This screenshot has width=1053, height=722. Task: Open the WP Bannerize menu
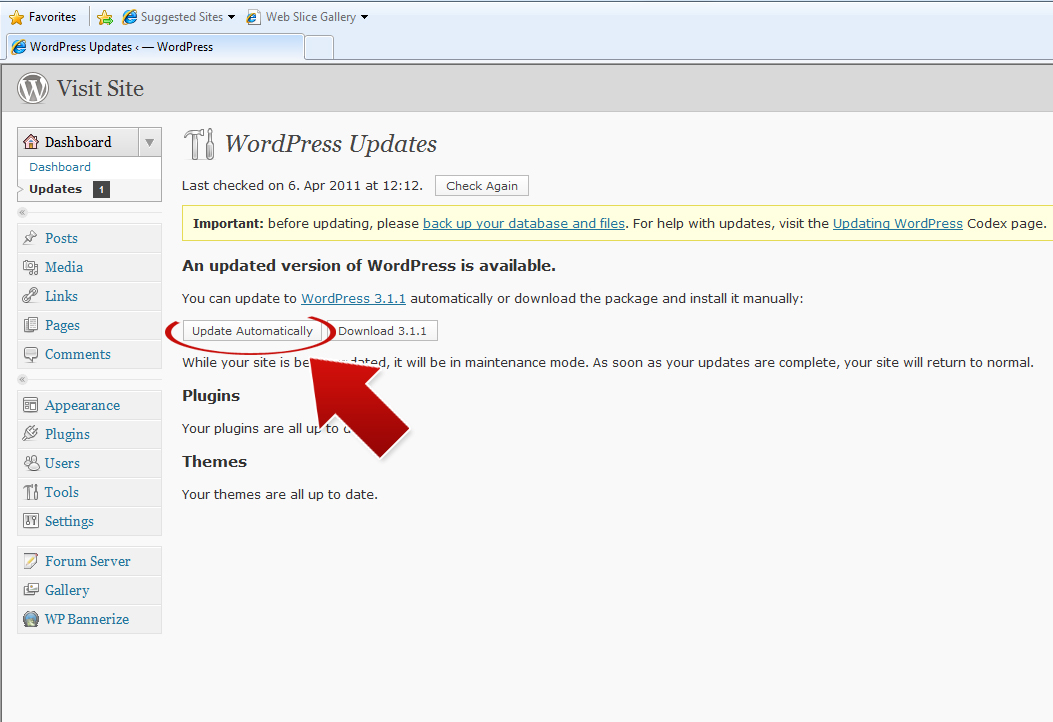coord(87,619)
